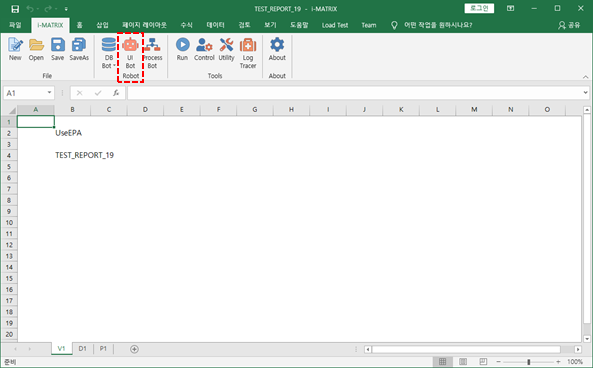This screenshot has width=593, height=368.
Task: Select the V1 sheet tab
Action: click(62, 349)
